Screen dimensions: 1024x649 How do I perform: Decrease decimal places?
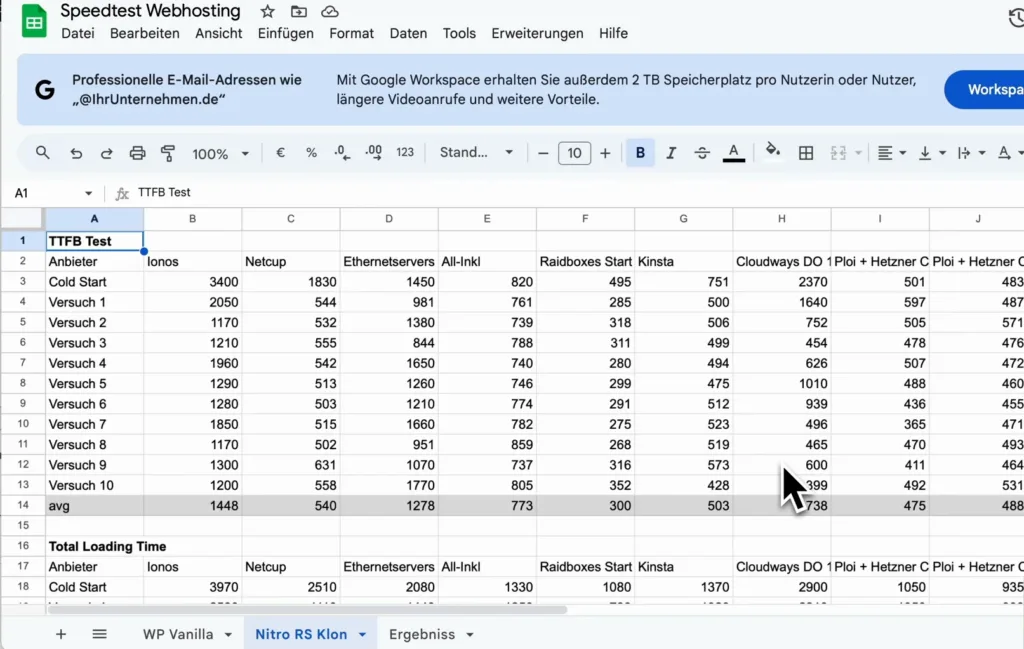coord(342,153)
